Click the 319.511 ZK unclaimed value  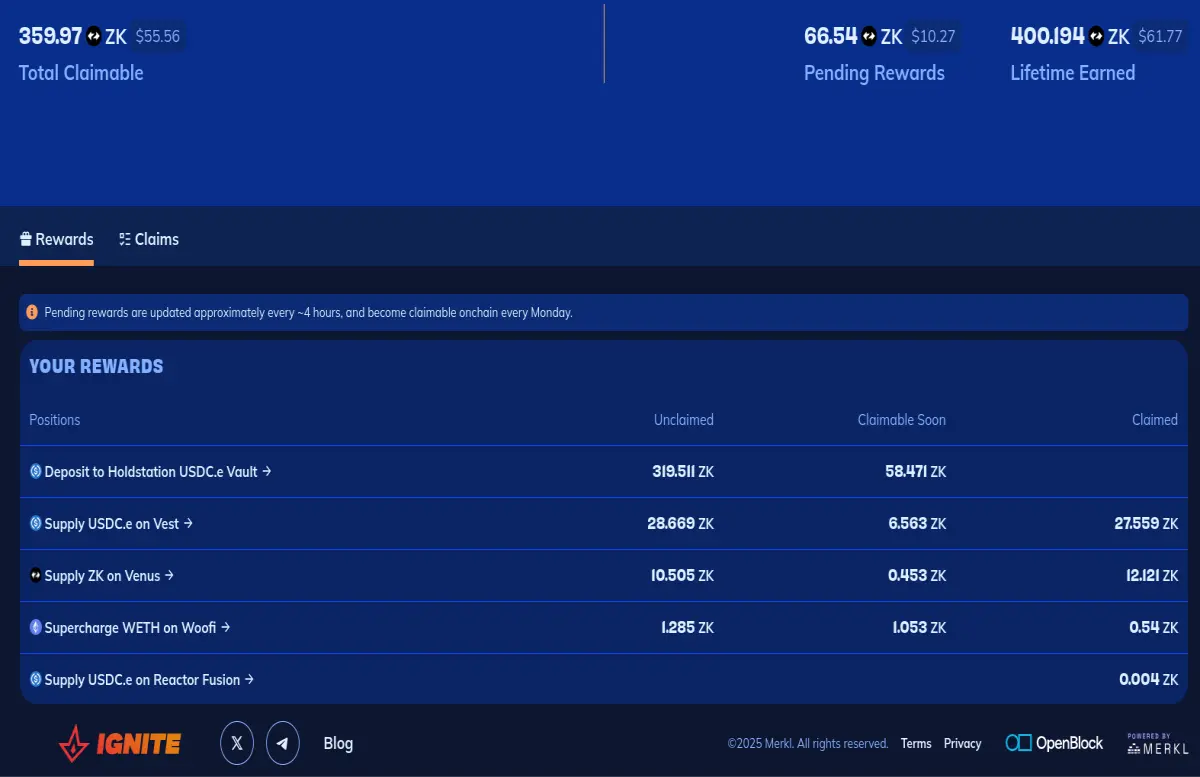pyautogui.click(x=683, y=472)
